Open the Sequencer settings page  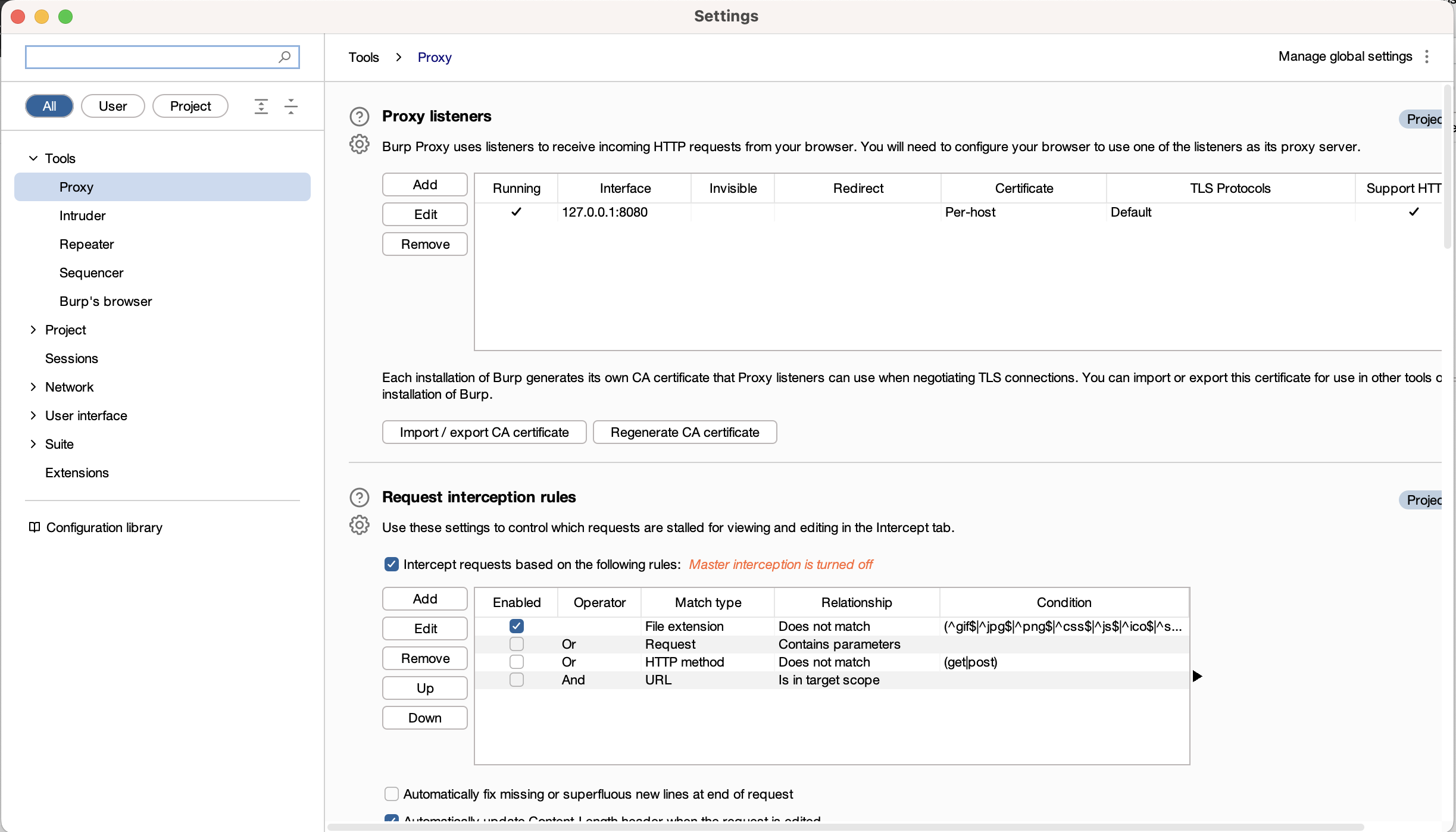click(91, 273)
